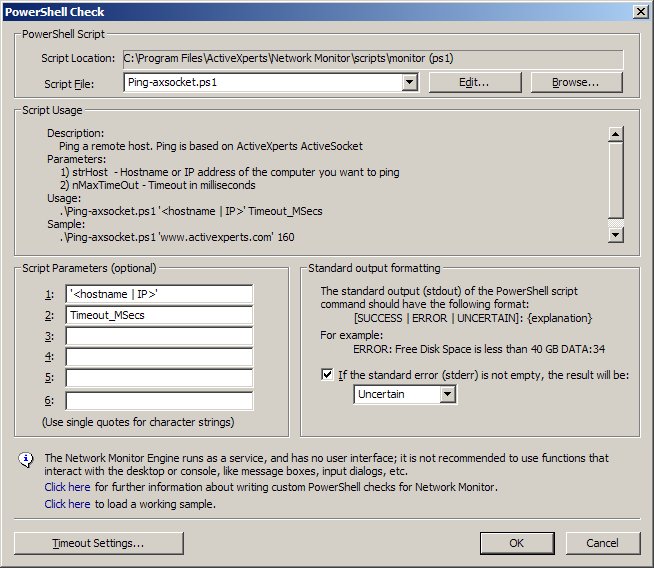The image size is (654, 568).
Task: Click the '[SUCCESS | ERROR | UNCERTAIN]' format text
Action: (473, 318)
